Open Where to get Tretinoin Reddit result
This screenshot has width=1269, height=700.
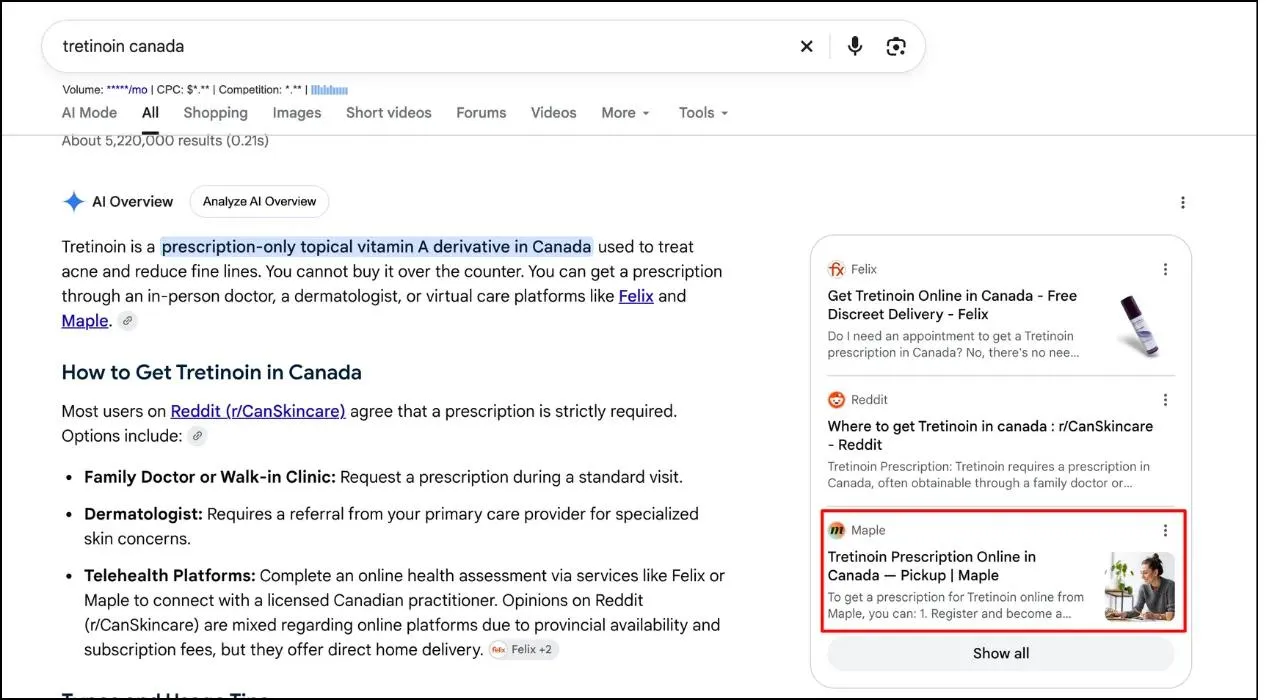[990, 435]
